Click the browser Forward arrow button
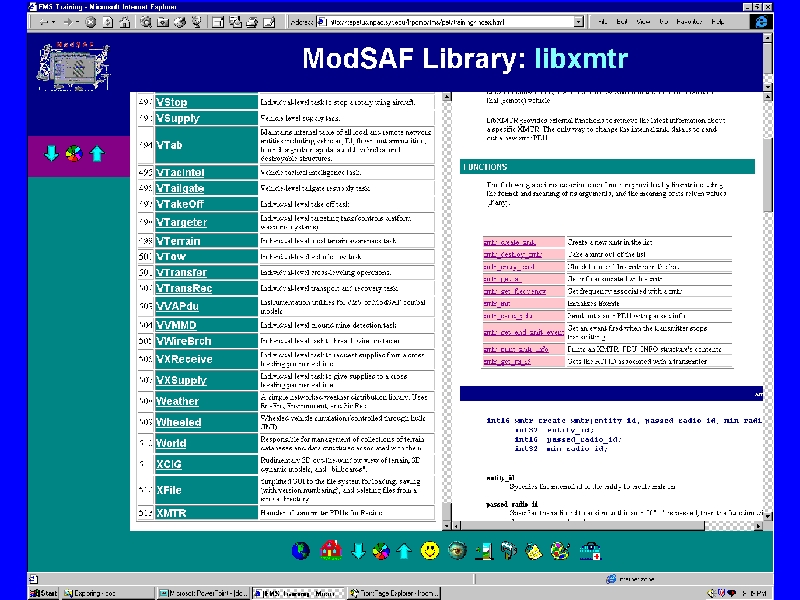 (x=67, y=22)
